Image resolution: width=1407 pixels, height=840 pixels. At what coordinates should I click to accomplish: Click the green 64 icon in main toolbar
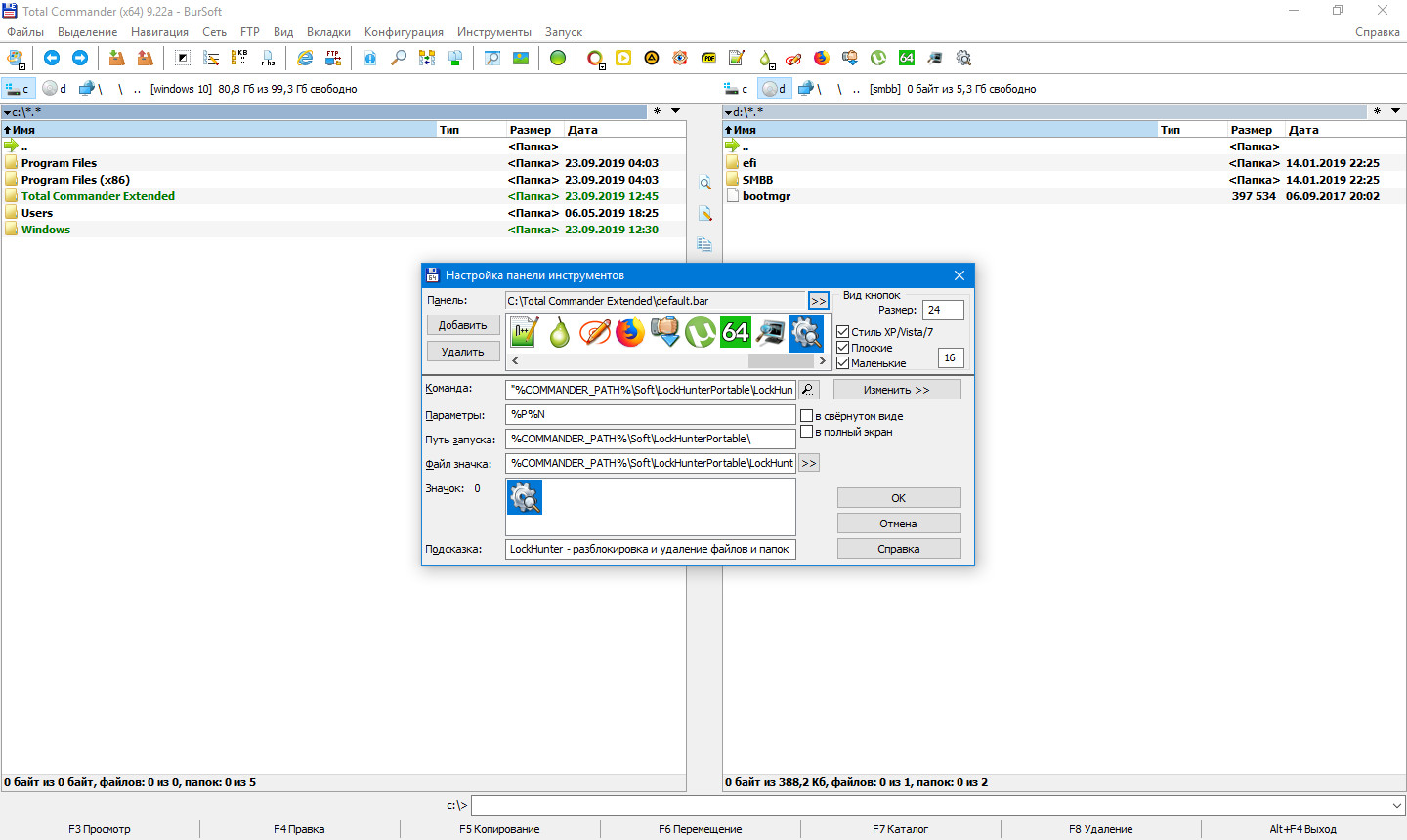pyautogui.click(x=907, y=58)
